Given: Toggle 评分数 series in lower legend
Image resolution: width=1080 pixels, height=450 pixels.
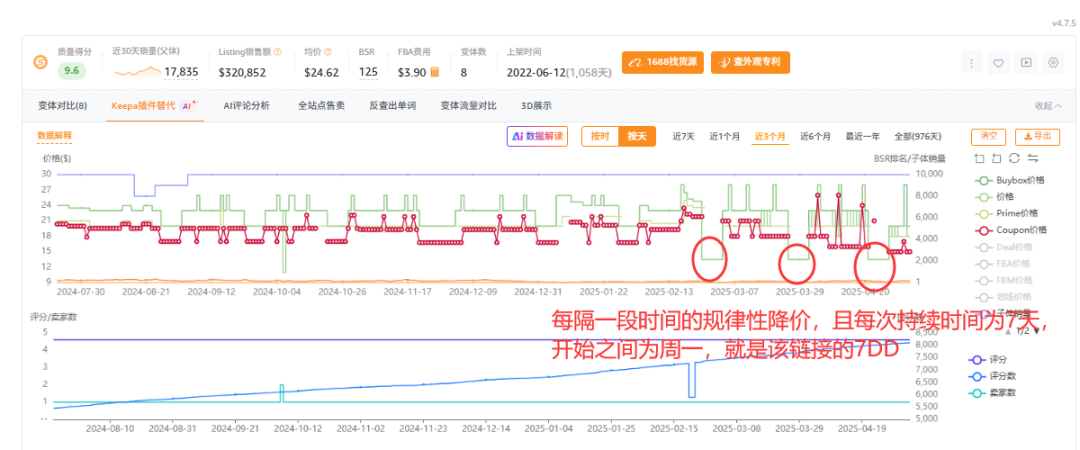Looking at the screenshot, I should (x=991, y=376).
